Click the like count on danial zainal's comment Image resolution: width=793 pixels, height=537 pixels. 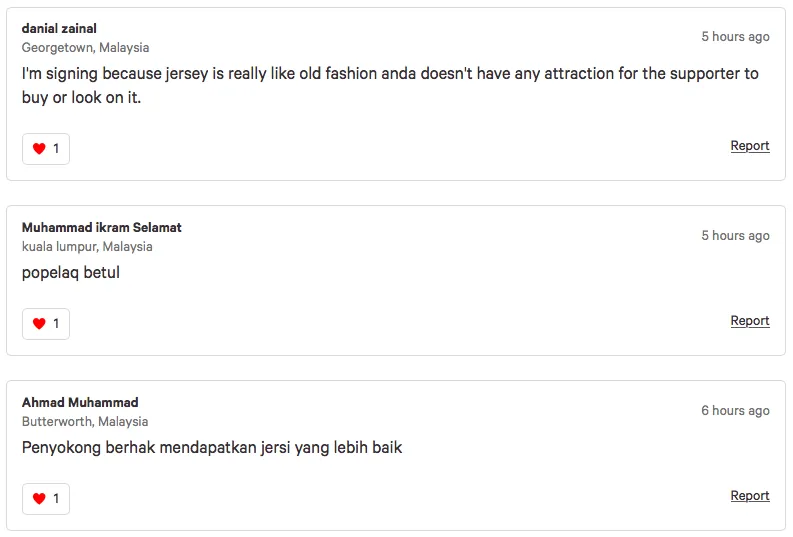(56, 149)
